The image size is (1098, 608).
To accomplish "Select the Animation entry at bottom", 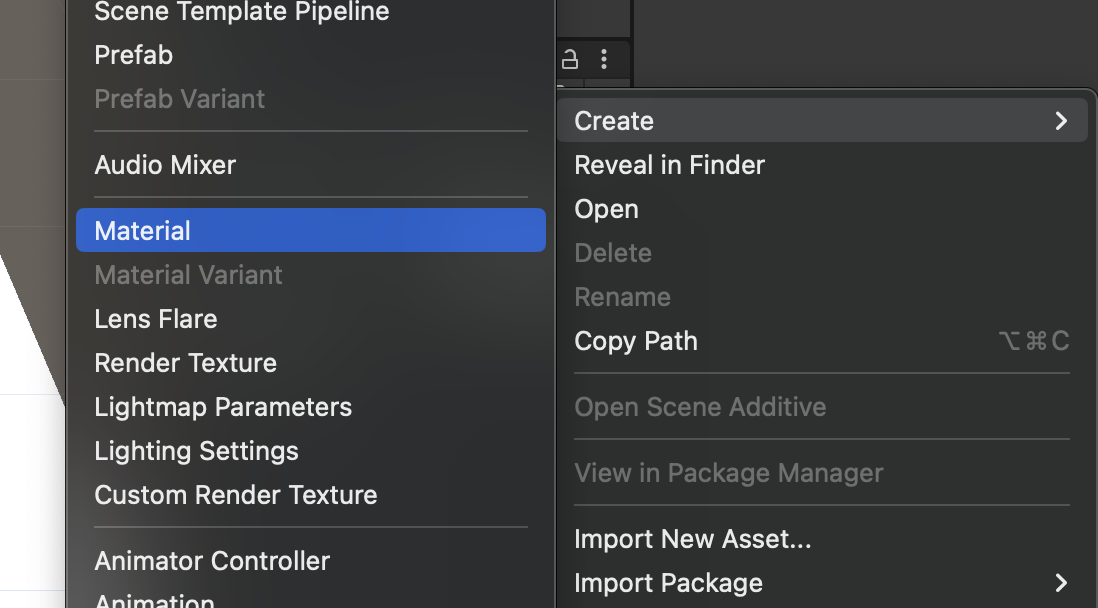I will 155,600.
